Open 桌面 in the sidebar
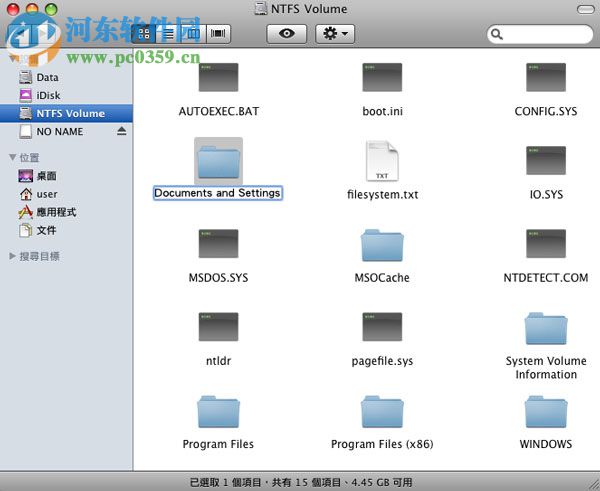This screenshot has height=491, width=600. (67, 176)
